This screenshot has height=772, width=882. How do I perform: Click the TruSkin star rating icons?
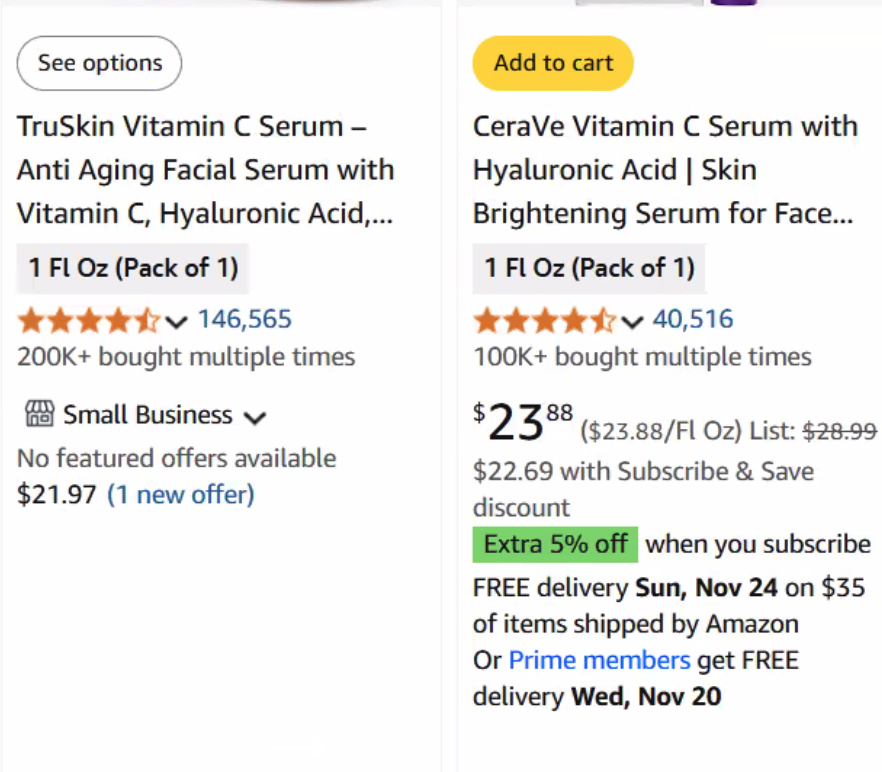point(88,321)
